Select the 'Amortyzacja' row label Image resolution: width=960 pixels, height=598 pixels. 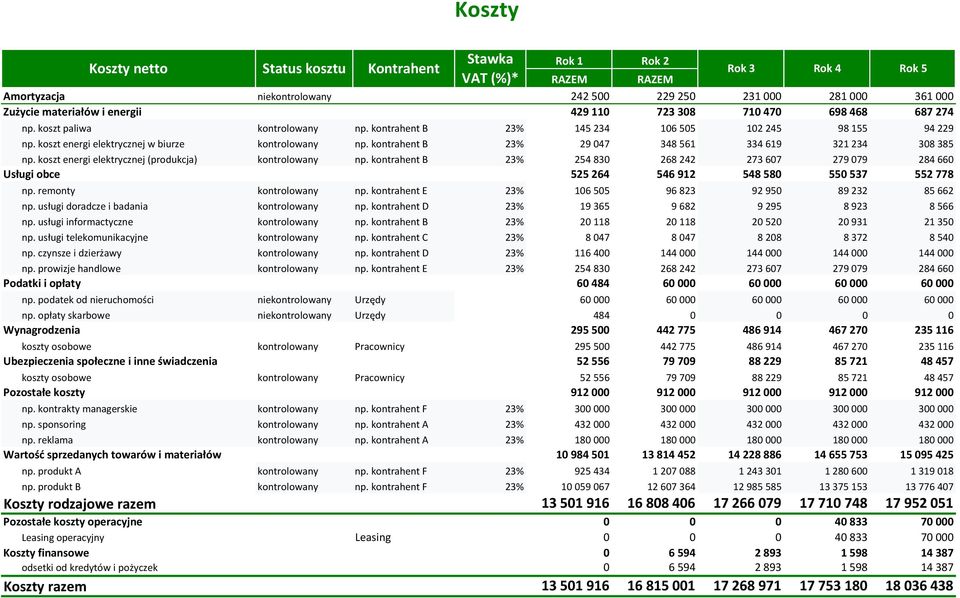pos(34,96)
